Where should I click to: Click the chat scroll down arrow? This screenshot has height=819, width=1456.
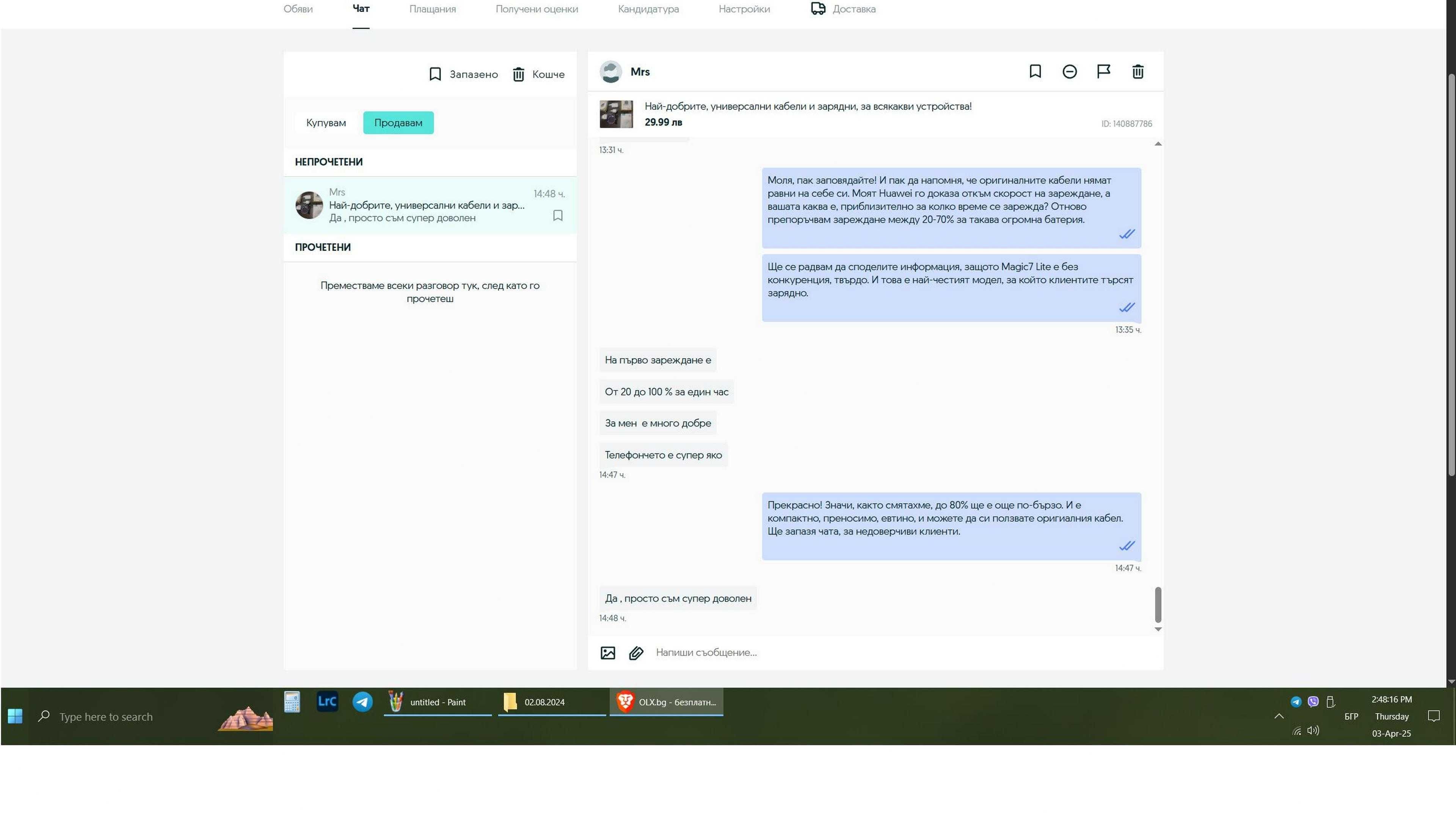(1158, 629)
